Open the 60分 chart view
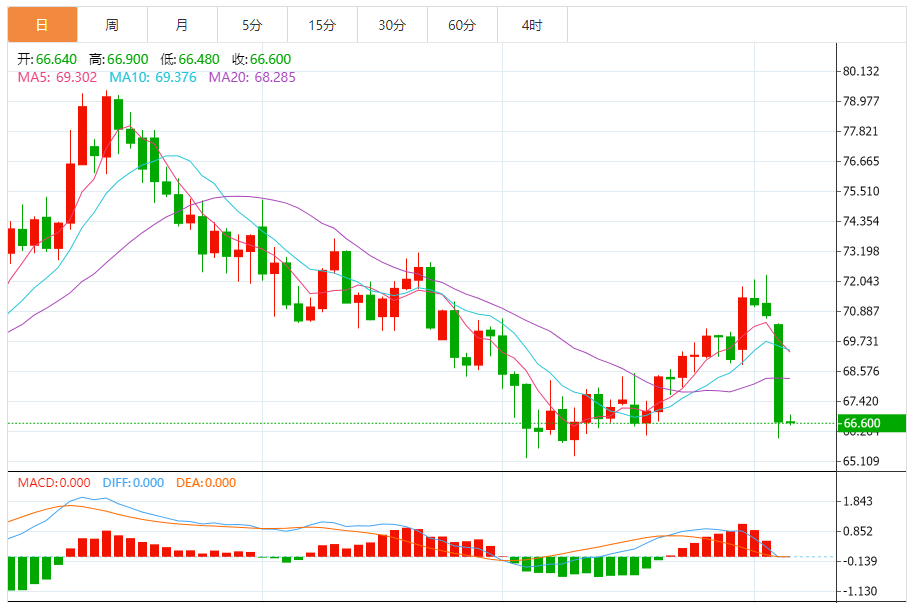The height and width of the screenshot is (603, 911). click(x=464, y=23)
